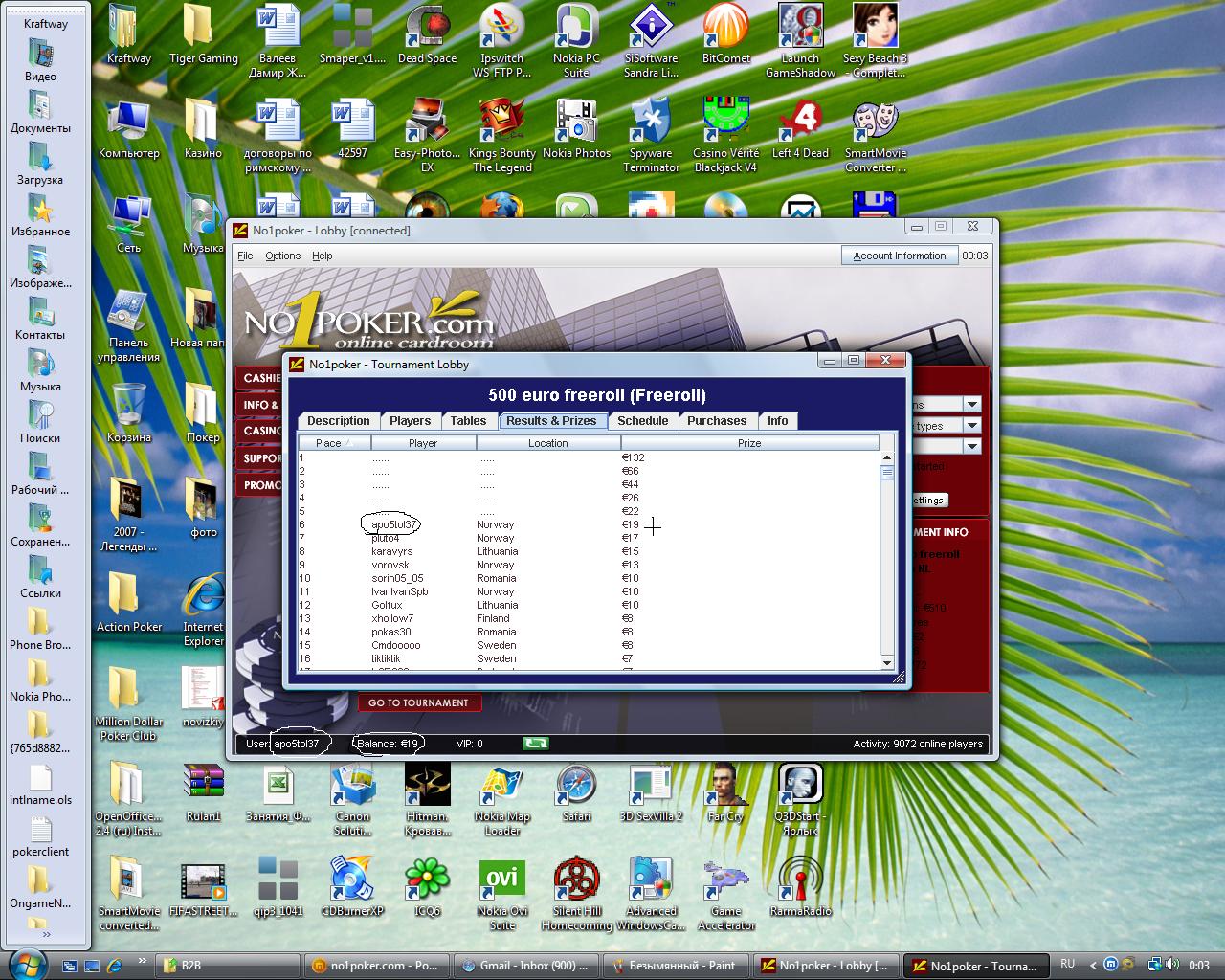The width and height of the screenshot is (1225, 980).
Task: Open the Safari desktop shortcut
Action: click(576, 787)
